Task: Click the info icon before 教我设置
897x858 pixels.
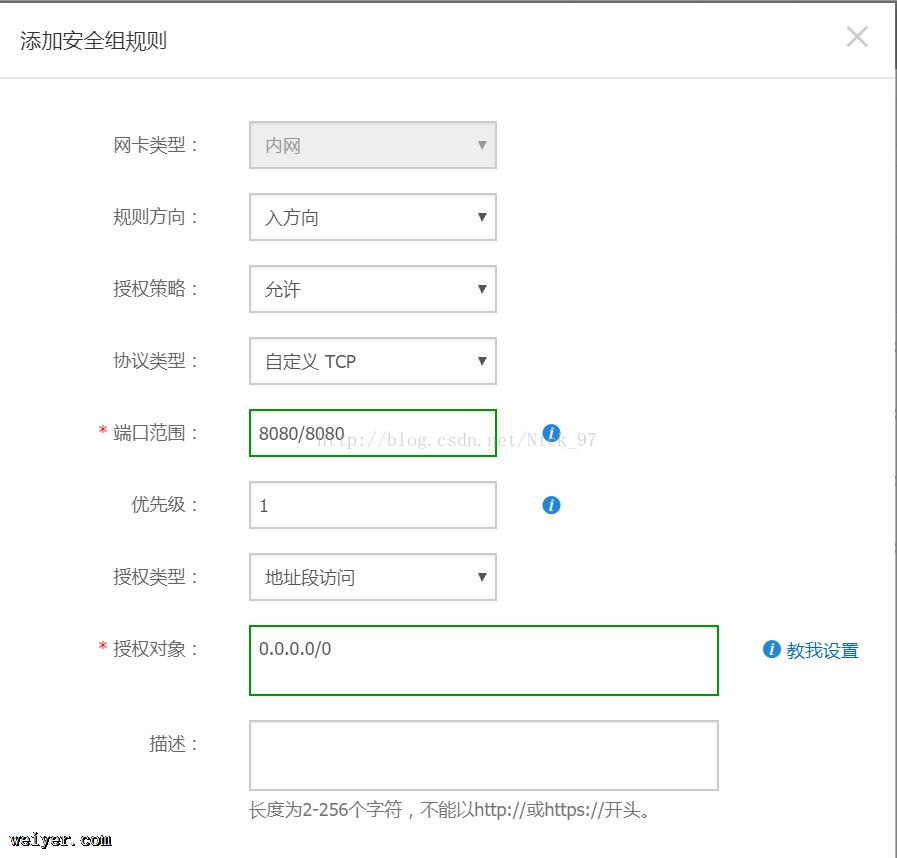Action: click(x=771, y=649)
